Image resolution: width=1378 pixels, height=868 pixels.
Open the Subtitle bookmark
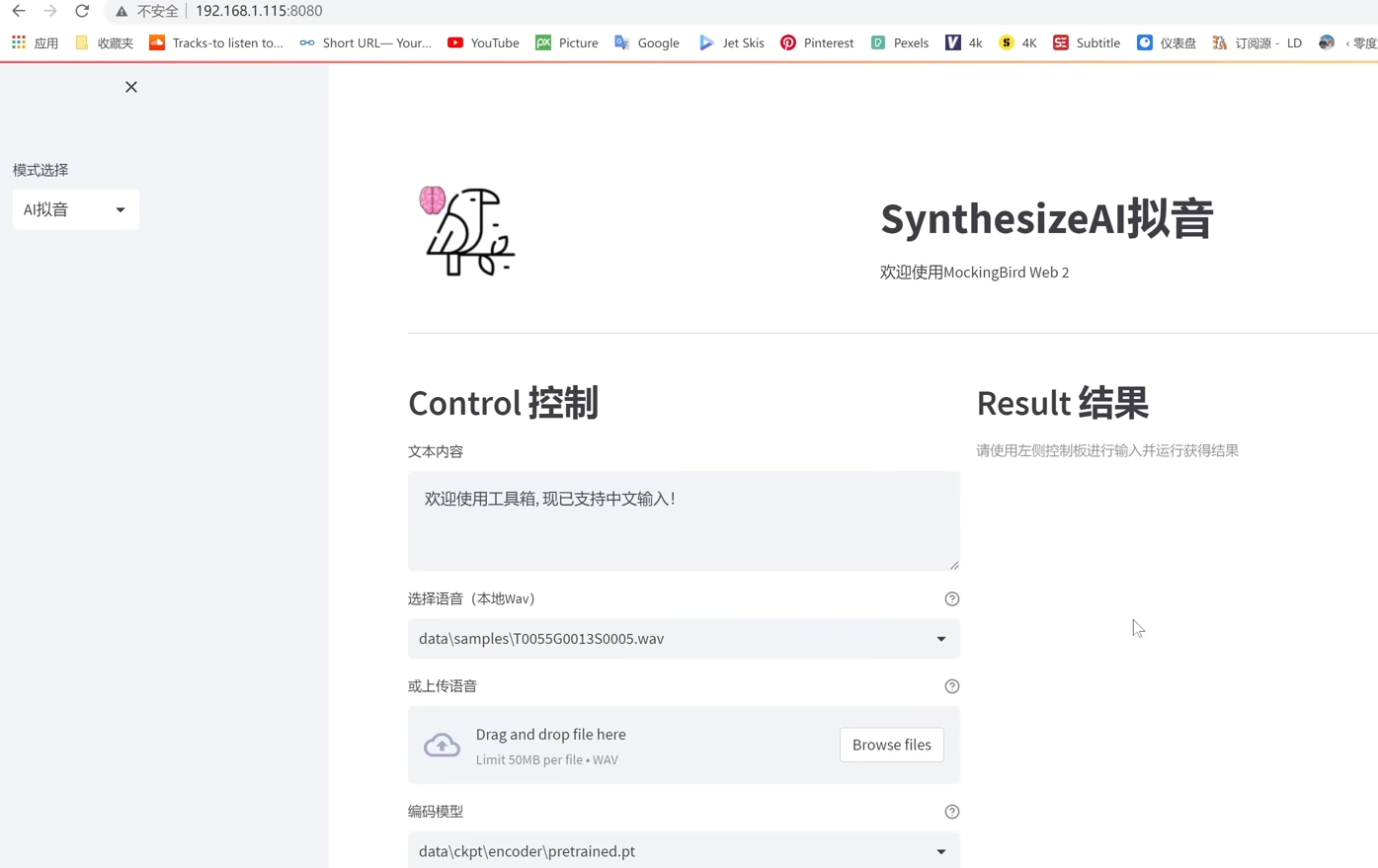tap(1087, 42)
